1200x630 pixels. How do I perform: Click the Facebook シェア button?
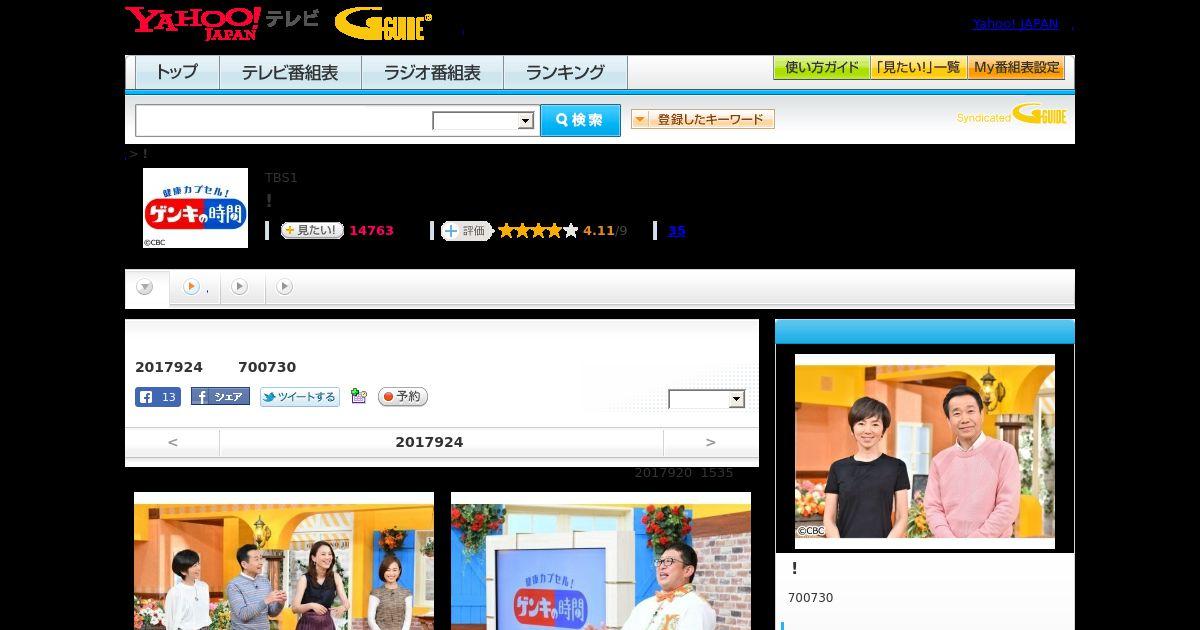click(220, 397)
